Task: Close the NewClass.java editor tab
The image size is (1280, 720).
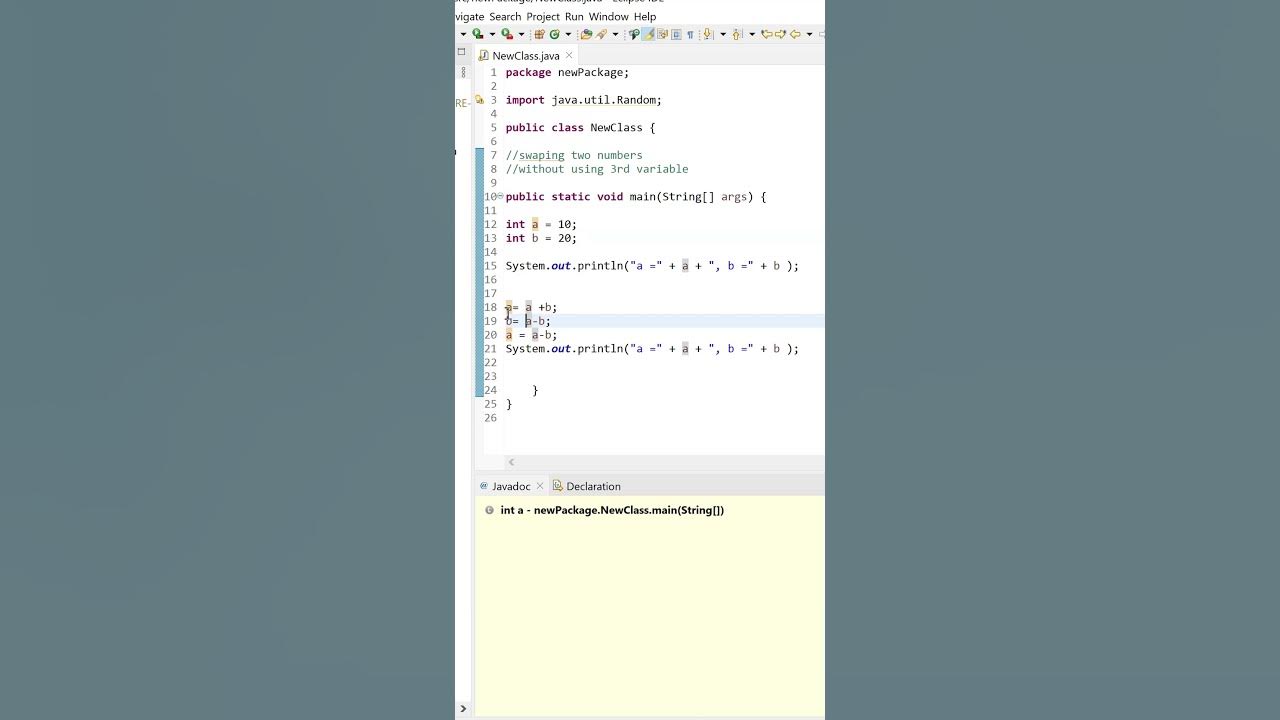Action: [x=570, y=55]
